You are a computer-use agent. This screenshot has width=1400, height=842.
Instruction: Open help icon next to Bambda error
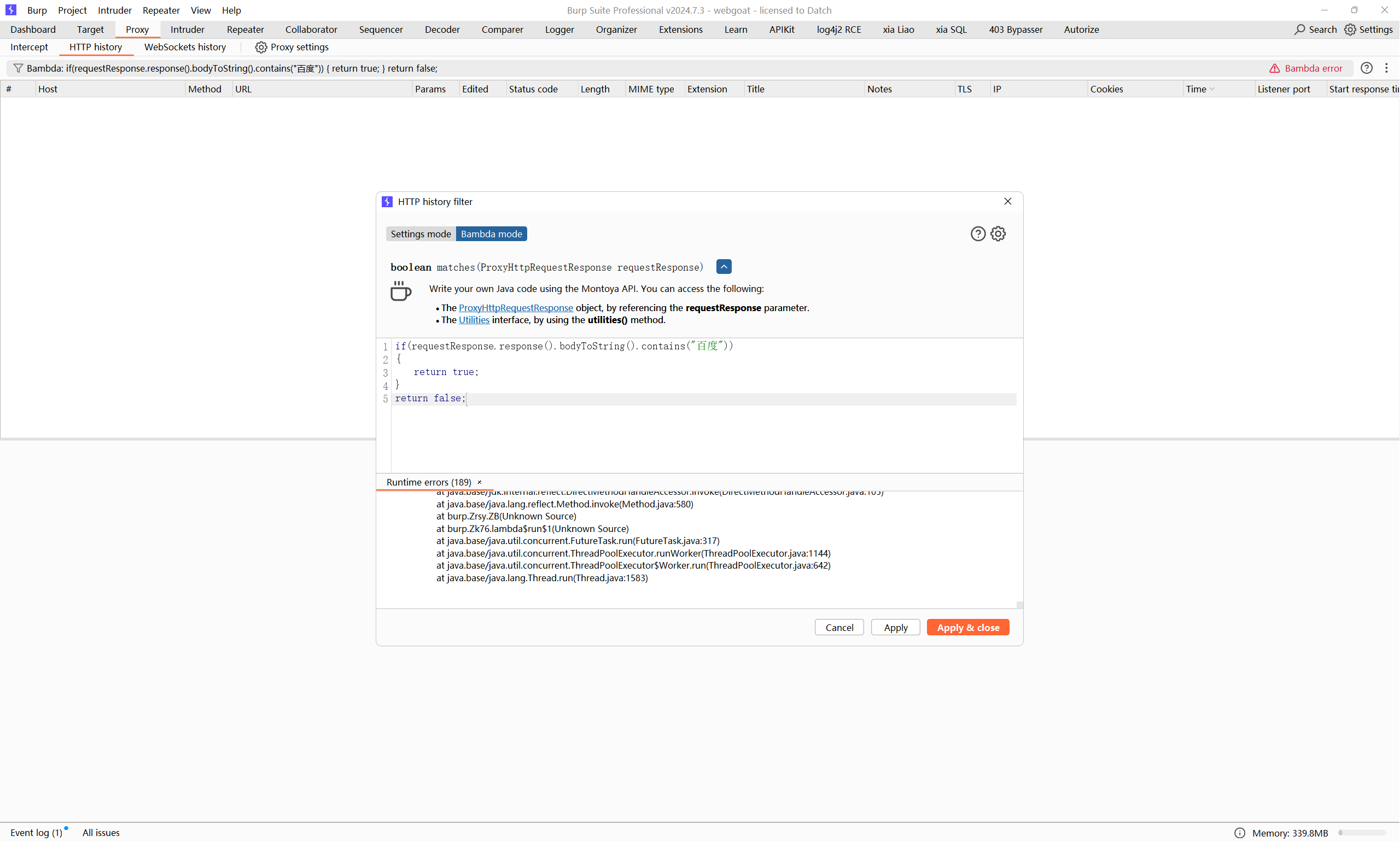click(1367, 68)
